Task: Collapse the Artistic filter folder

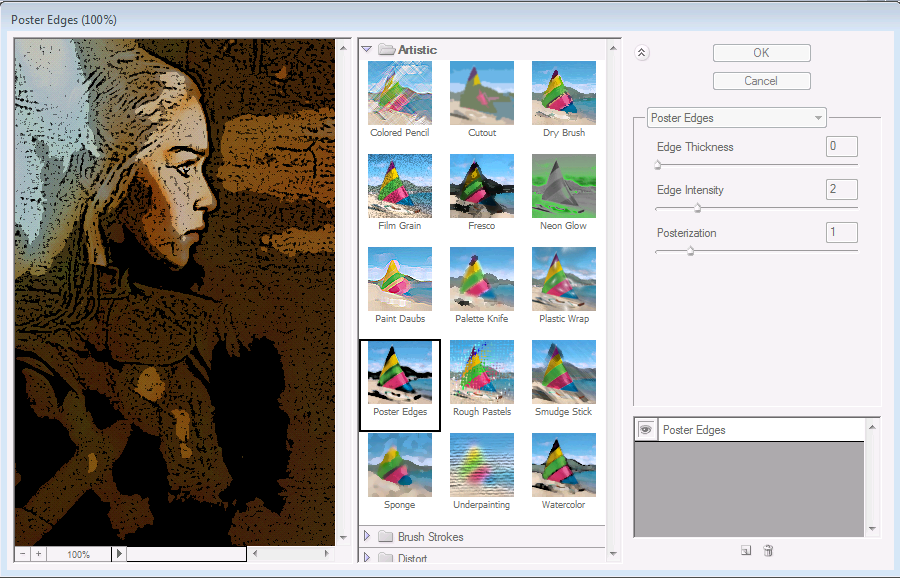Action: (x=367, y=49)
